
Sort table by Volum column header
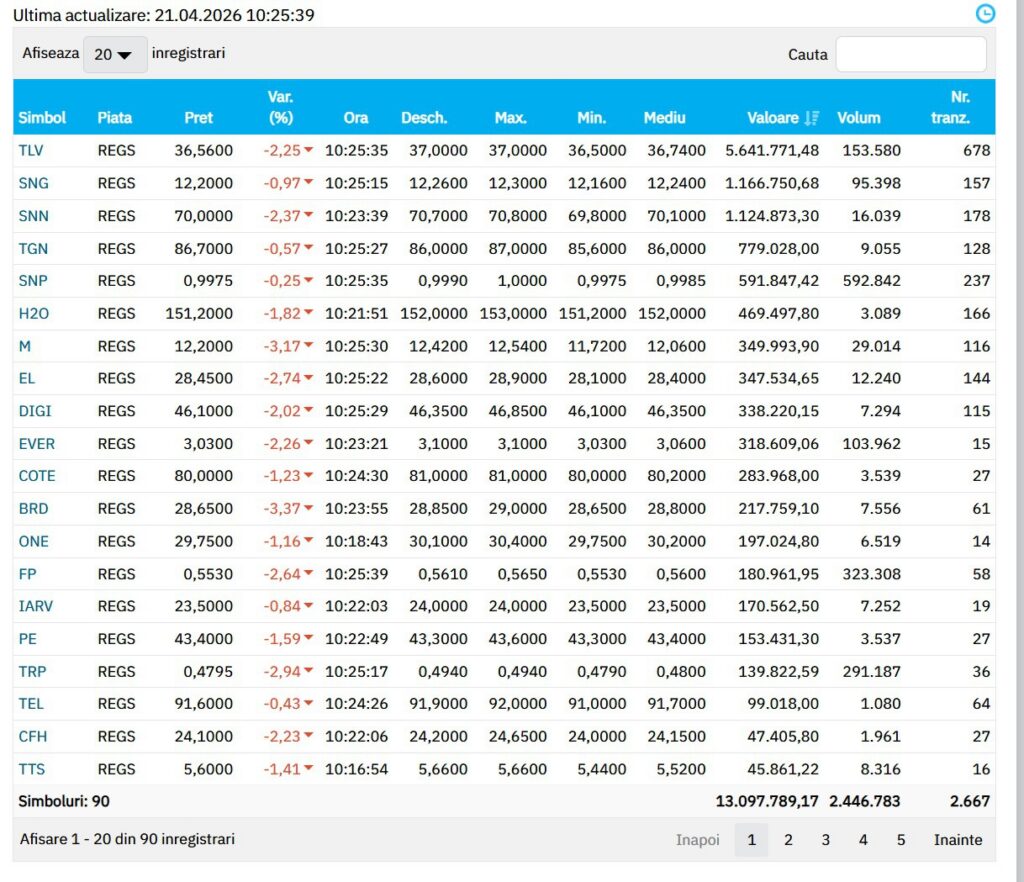click(858, 118)
